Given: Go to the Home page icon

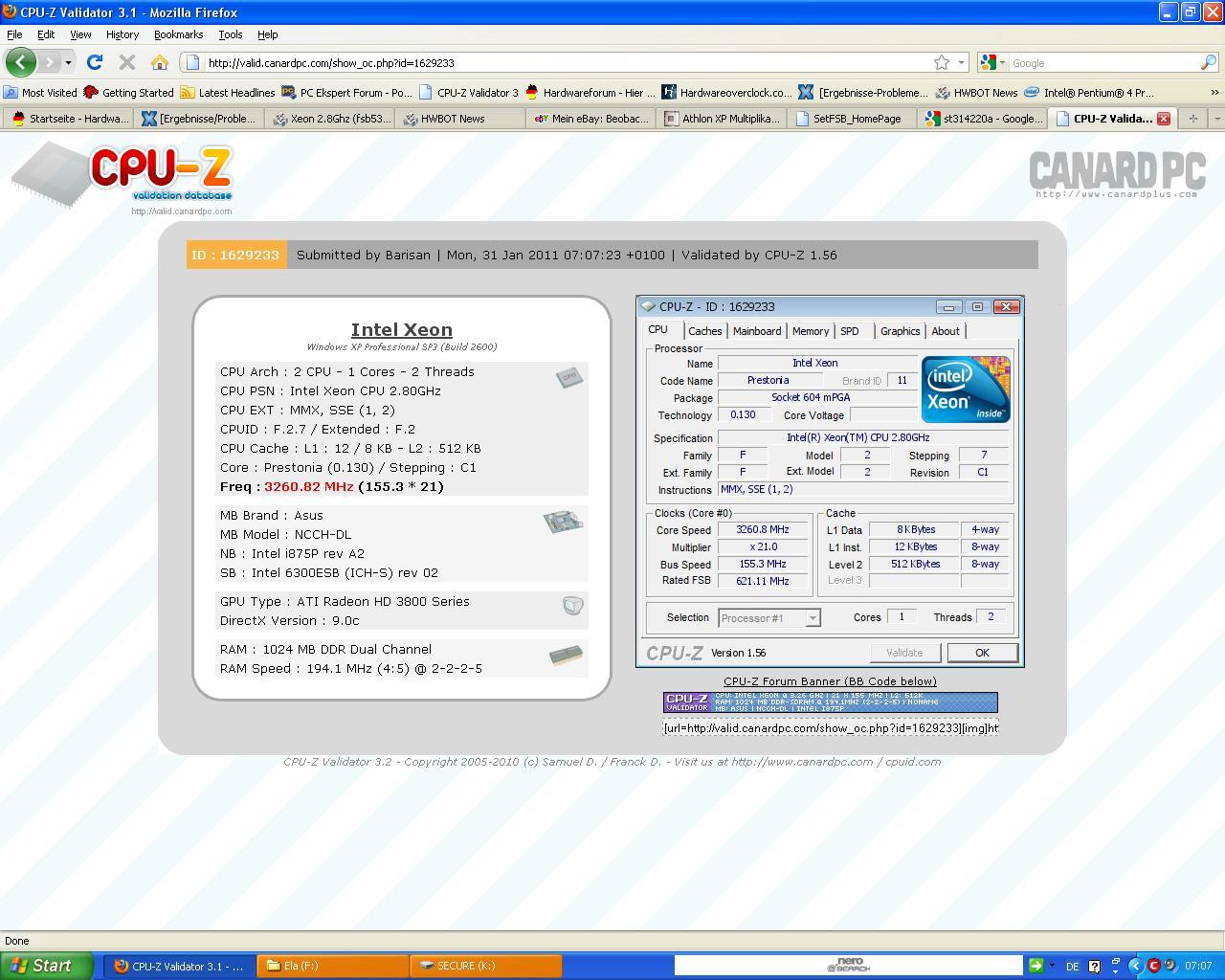Looking at the screenshot, I should coord(160,62).
